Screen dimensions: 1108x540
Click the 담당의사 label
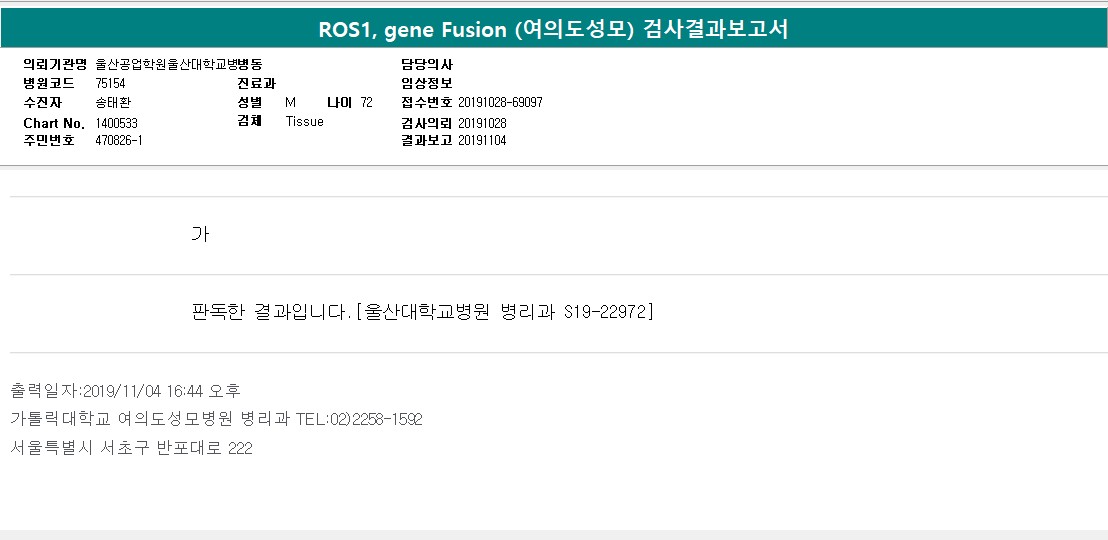click(x=427, y=64)
